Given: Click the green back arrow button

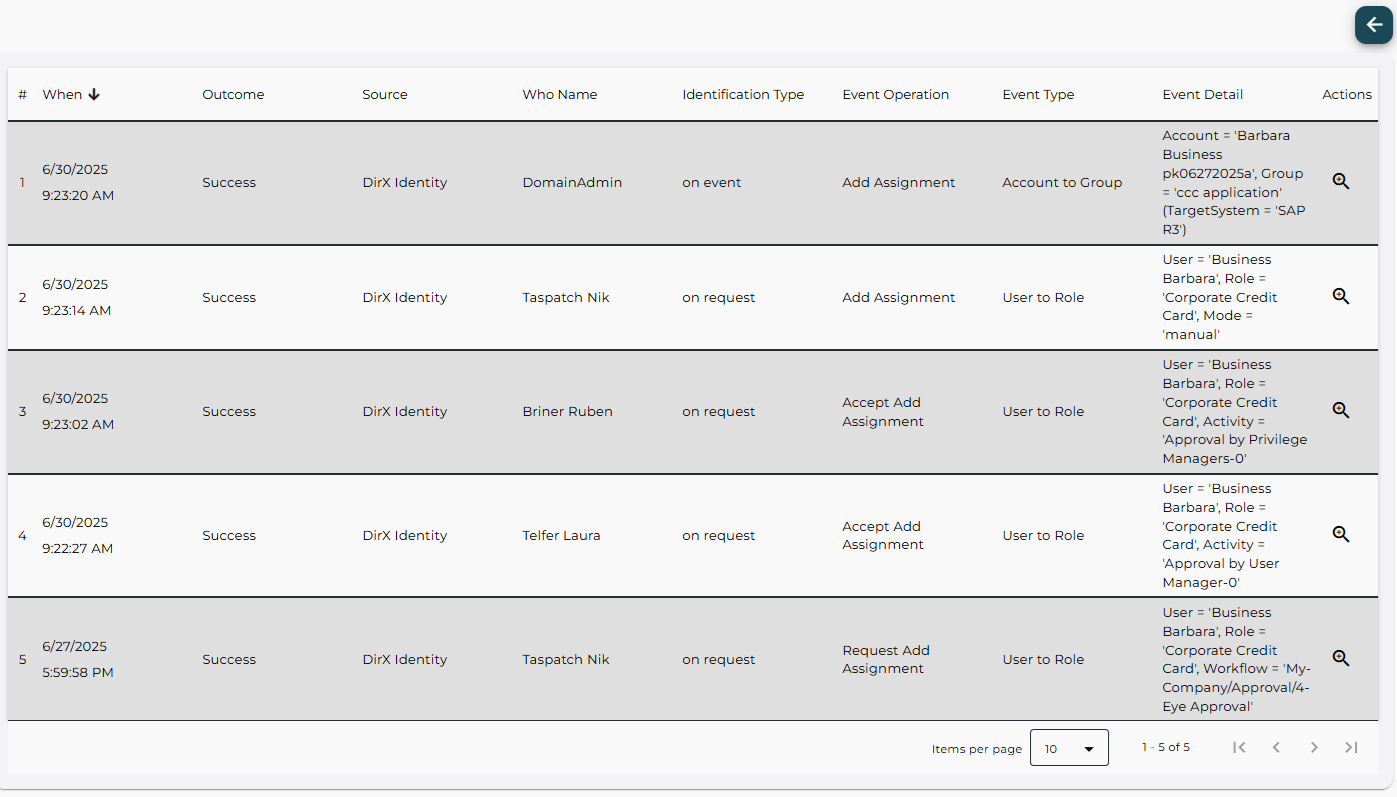Looking at the screenshot, I should 1373,25.
